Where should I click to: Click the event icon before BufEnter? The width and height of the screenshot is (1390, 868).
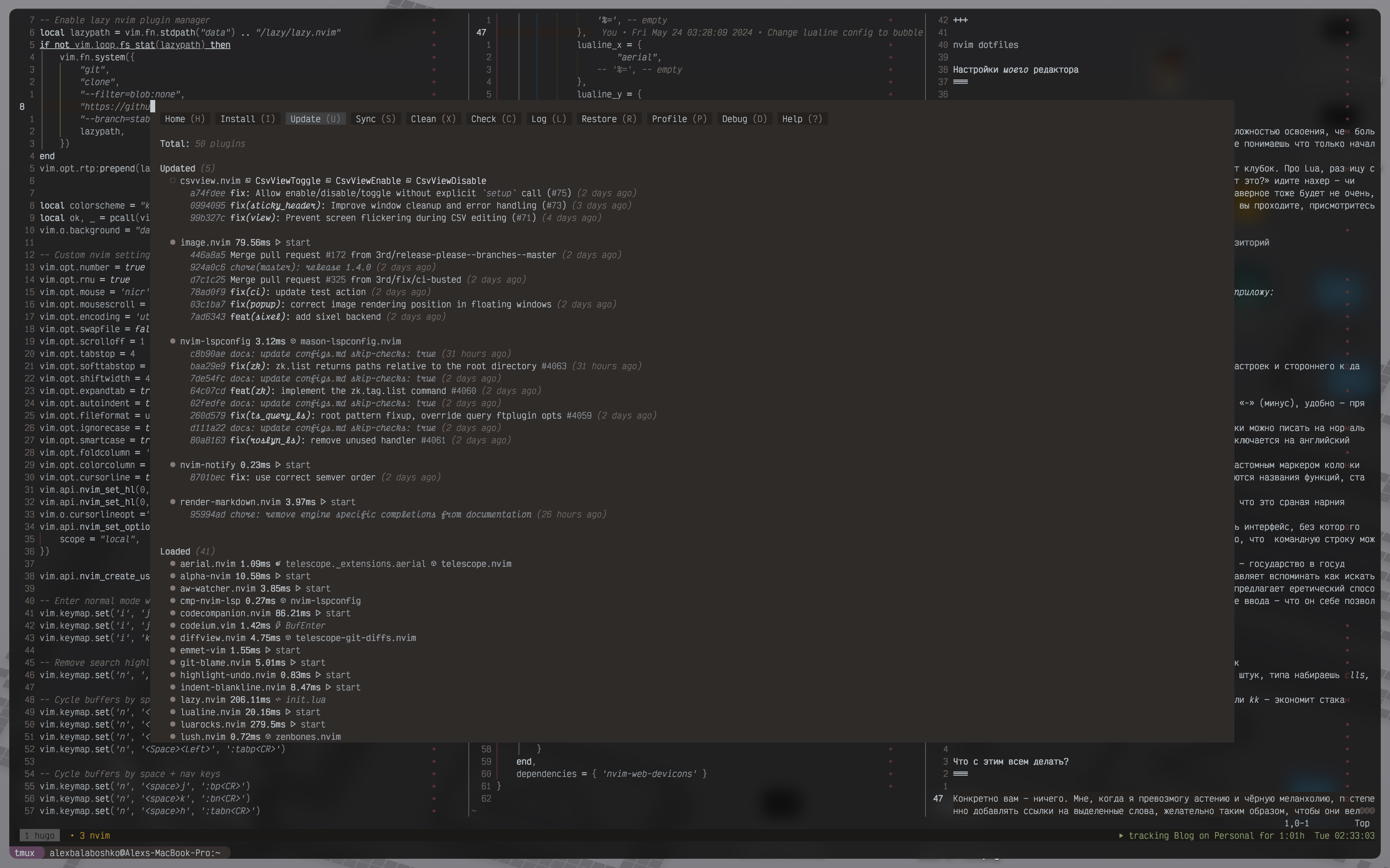[278, 626]
